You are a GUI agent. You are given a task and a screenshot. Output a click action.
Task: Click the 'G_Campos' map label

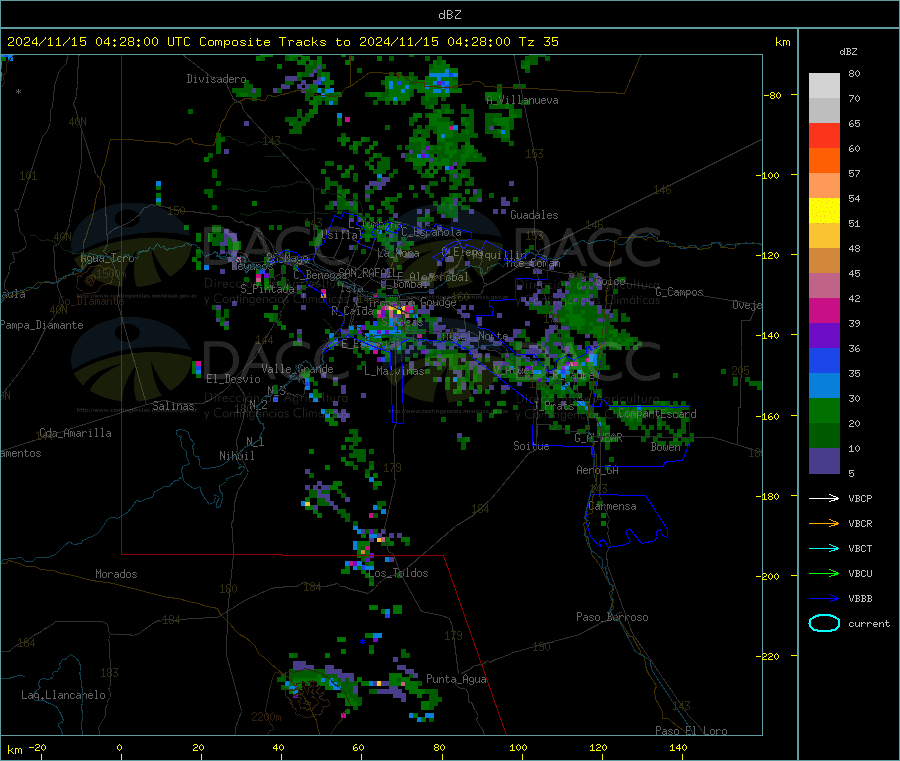(679, 292)
